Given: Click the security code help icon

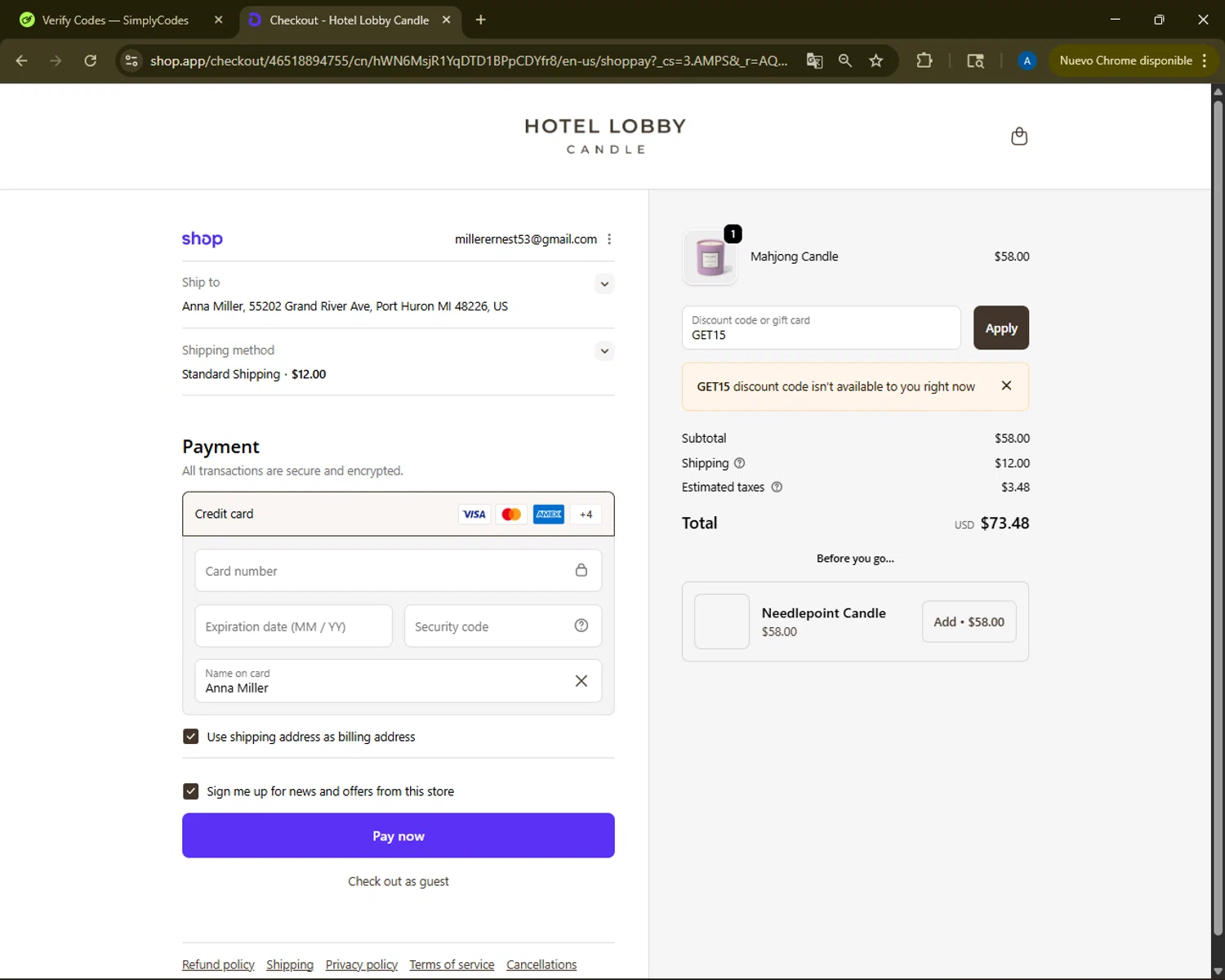Looking at the screenshot, I should click(581, 626).
